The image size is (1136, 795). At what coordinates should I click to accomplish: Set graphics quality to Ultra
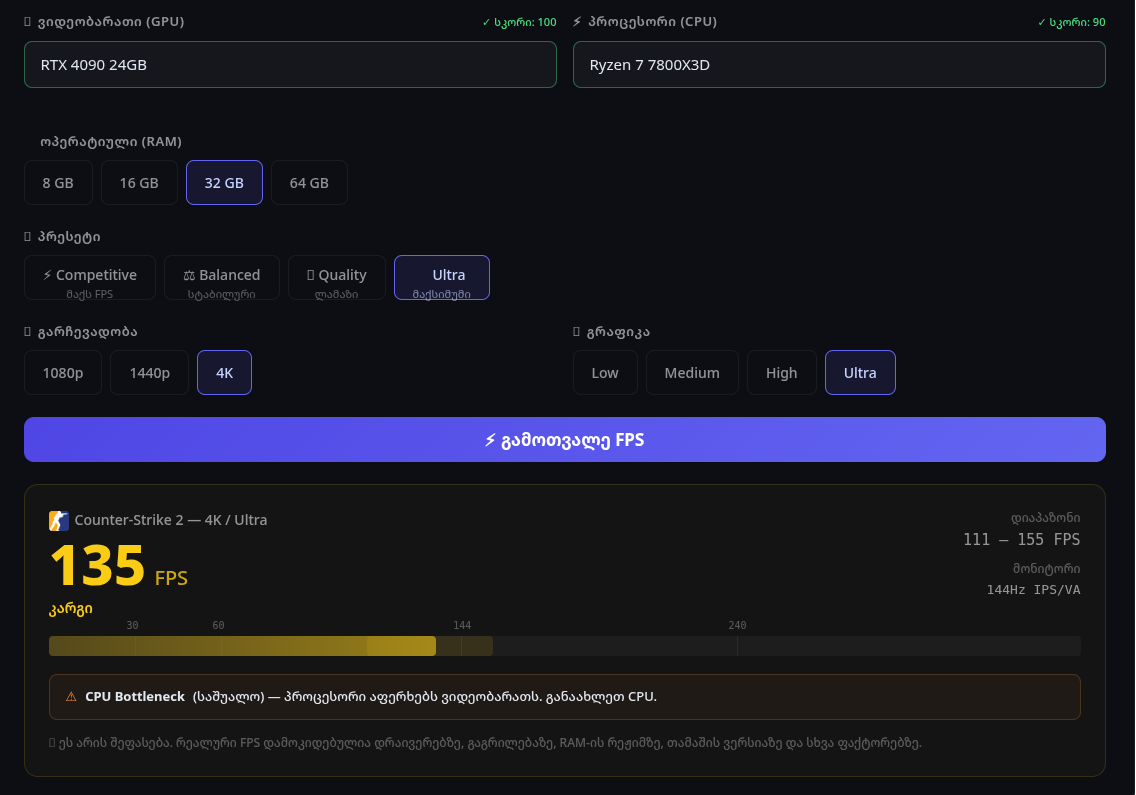click(x=860, y=373)
